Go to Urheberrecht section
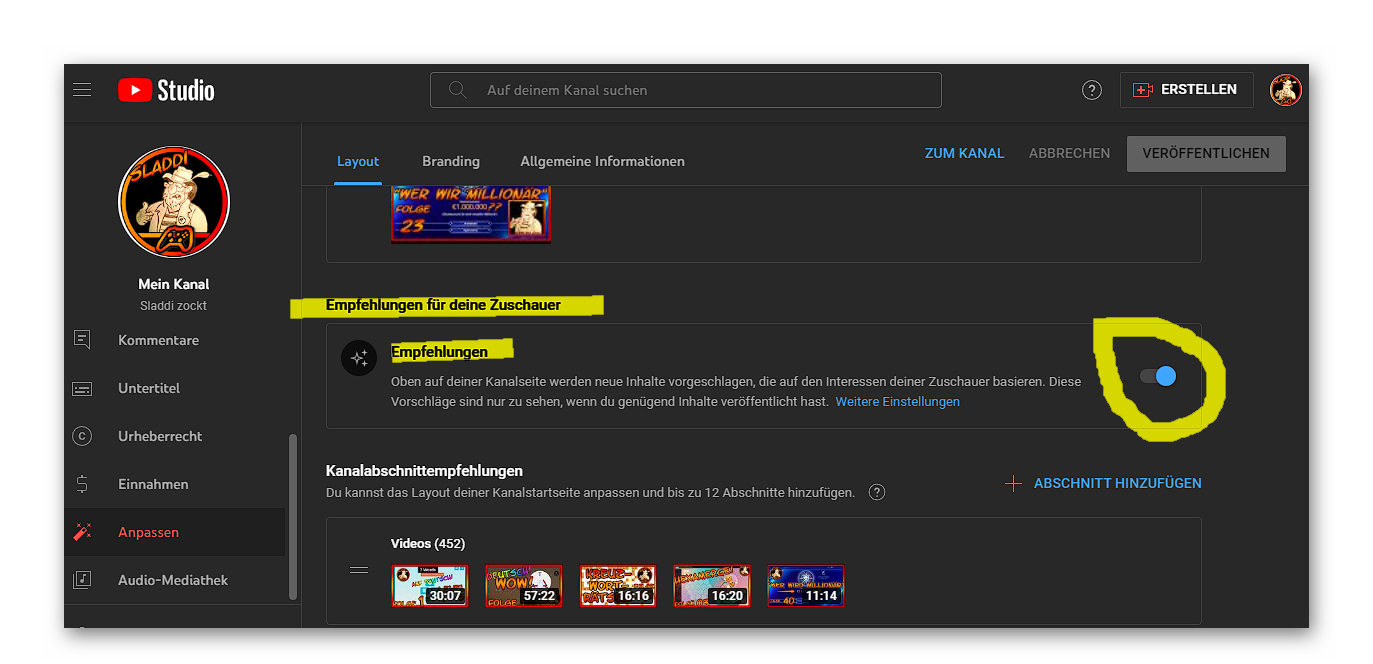1373x664 pixels. tap(160, 436)
